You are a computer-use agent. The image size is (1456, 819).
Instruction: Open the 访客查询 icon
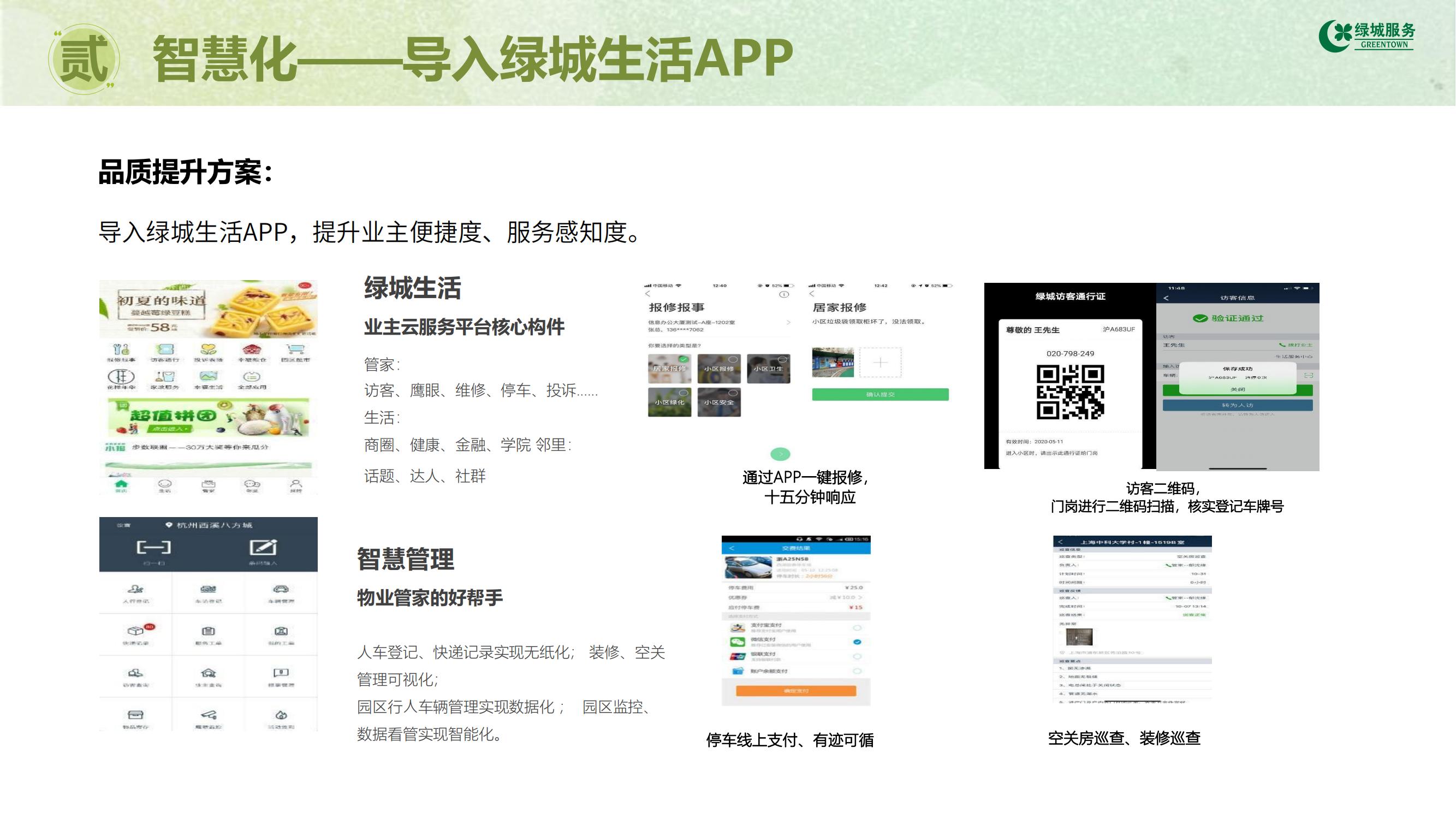pos(135,673)
